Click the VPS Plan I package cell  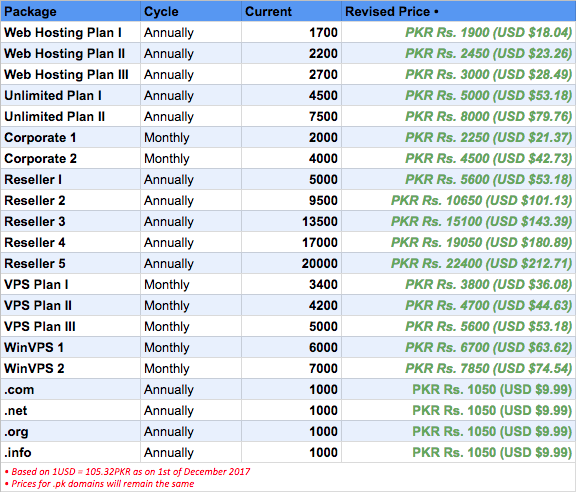(71, 284)
